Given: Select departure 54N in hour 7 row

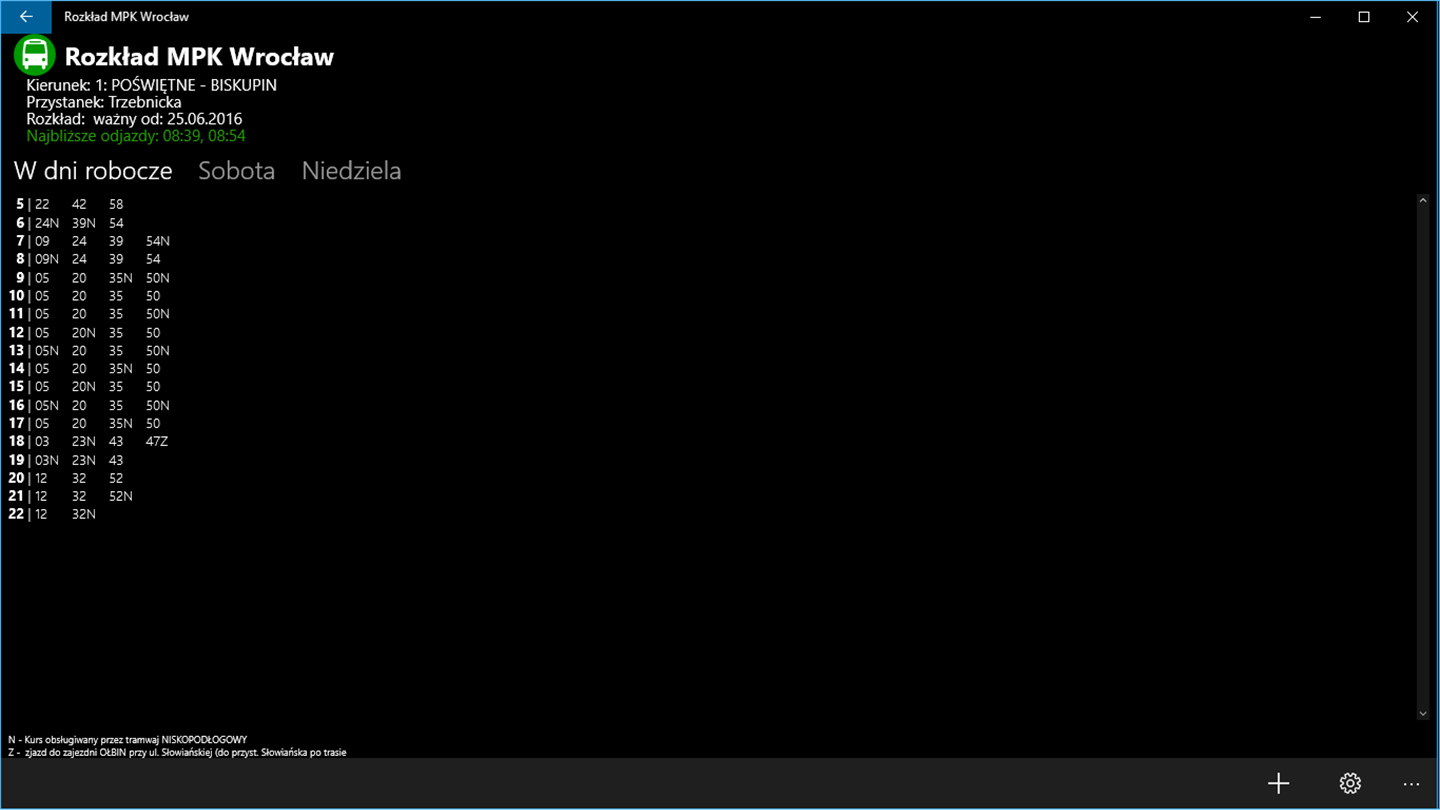Looking at the screenshot, I should point(158,241).
